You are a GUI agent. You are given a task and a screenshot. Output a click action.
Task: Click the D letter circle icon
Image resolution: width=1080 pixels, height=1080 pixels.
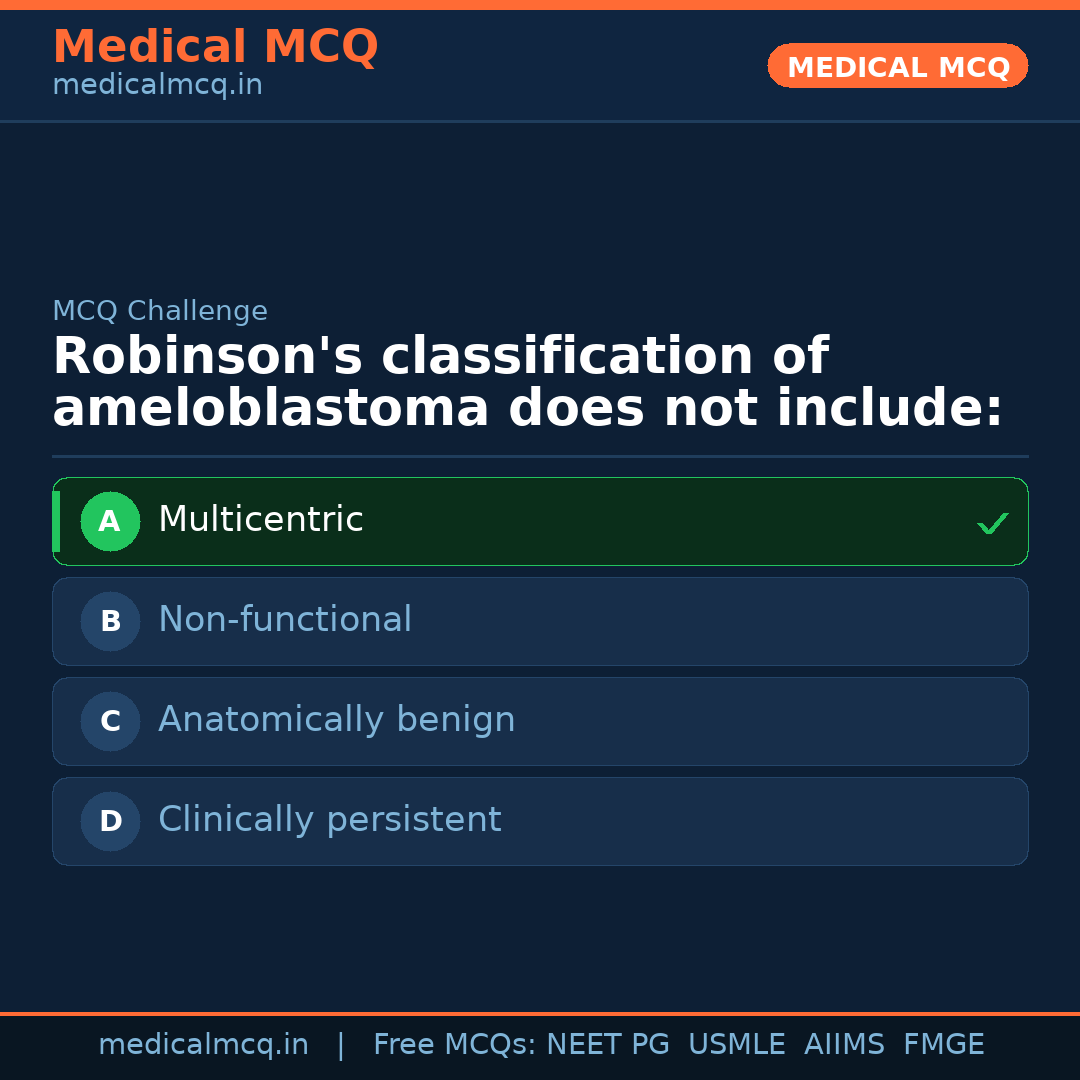click(110, 821)
